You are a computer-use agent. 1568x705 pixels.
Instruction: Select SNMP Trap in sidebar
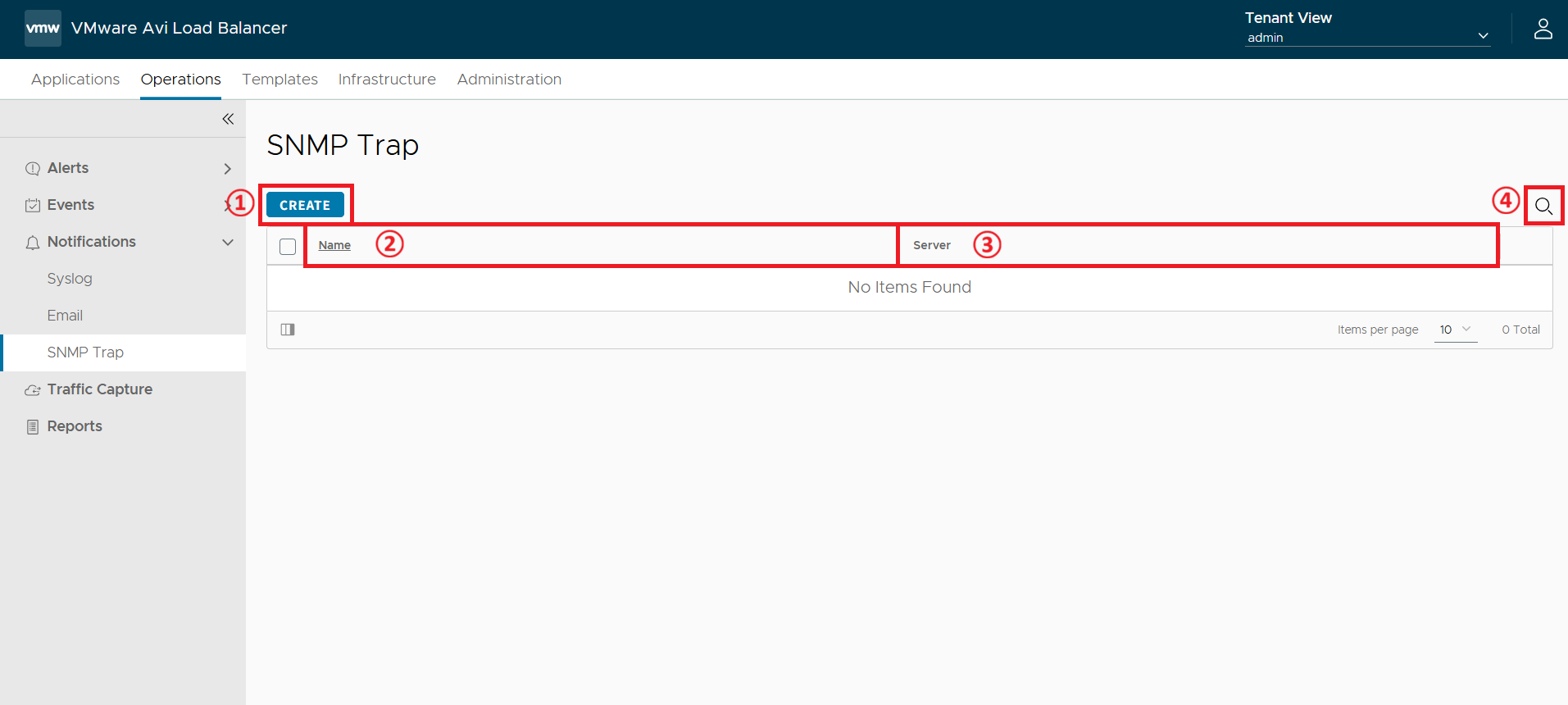(123, 352)
